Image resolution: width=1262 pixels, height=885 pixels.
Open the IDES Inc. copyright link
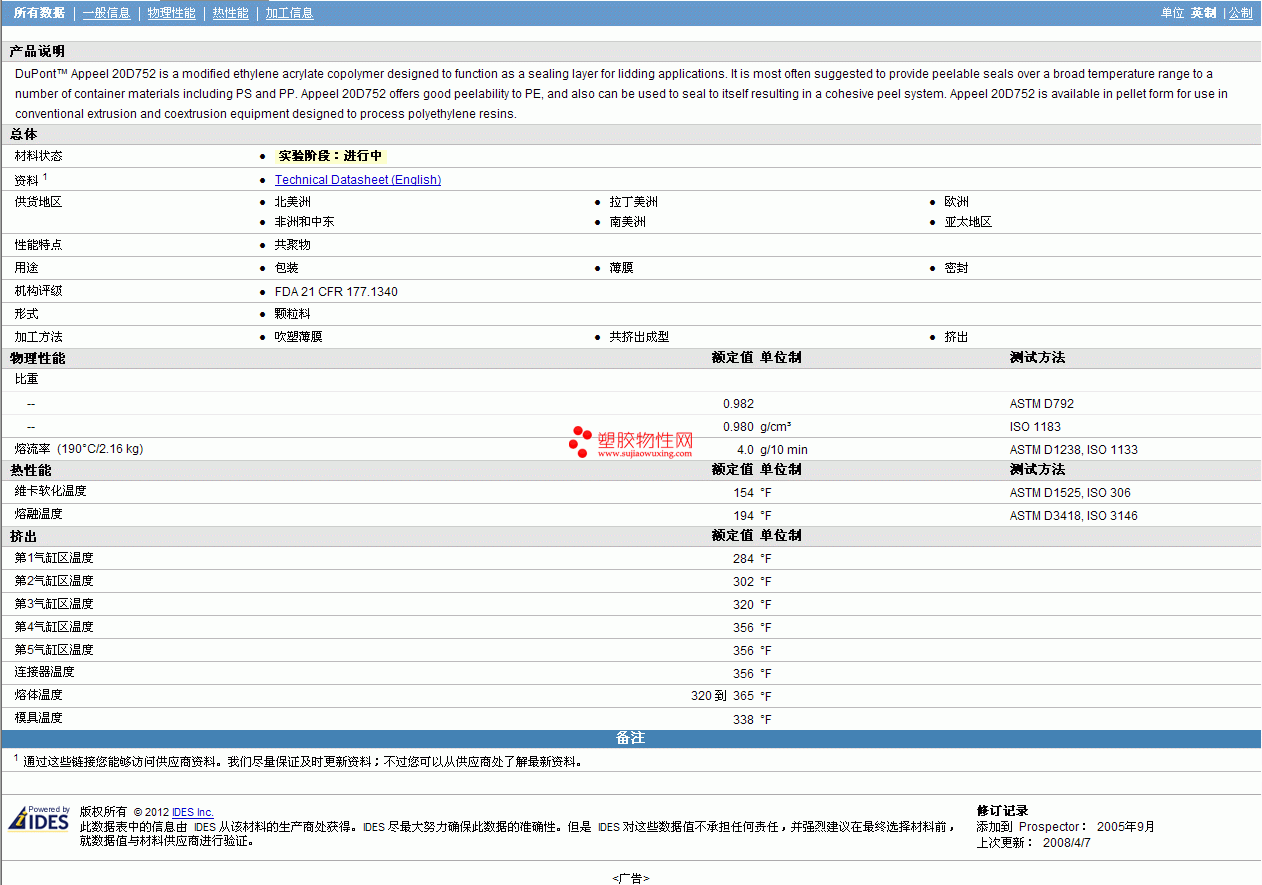click(193, 812)
